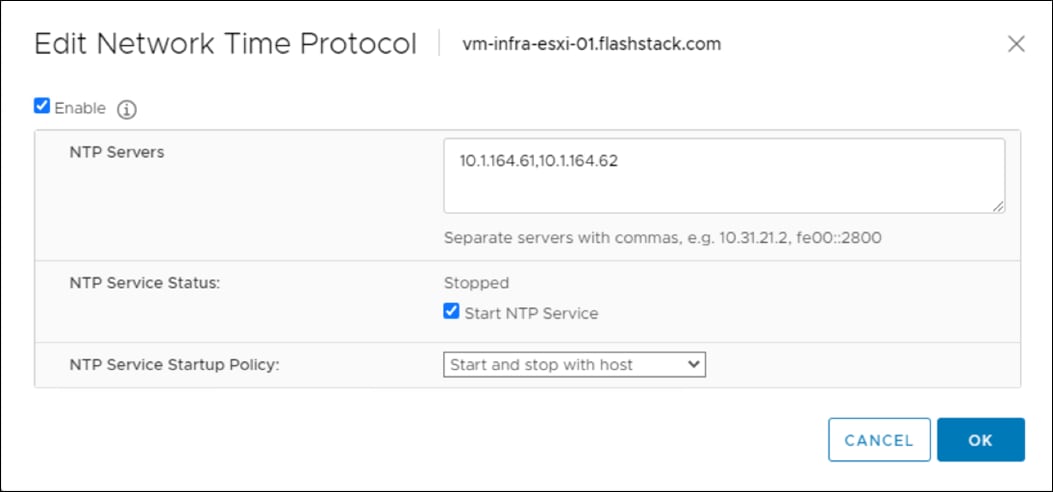
Task: Click the NTP Servers row label
Action: [117, 152]
